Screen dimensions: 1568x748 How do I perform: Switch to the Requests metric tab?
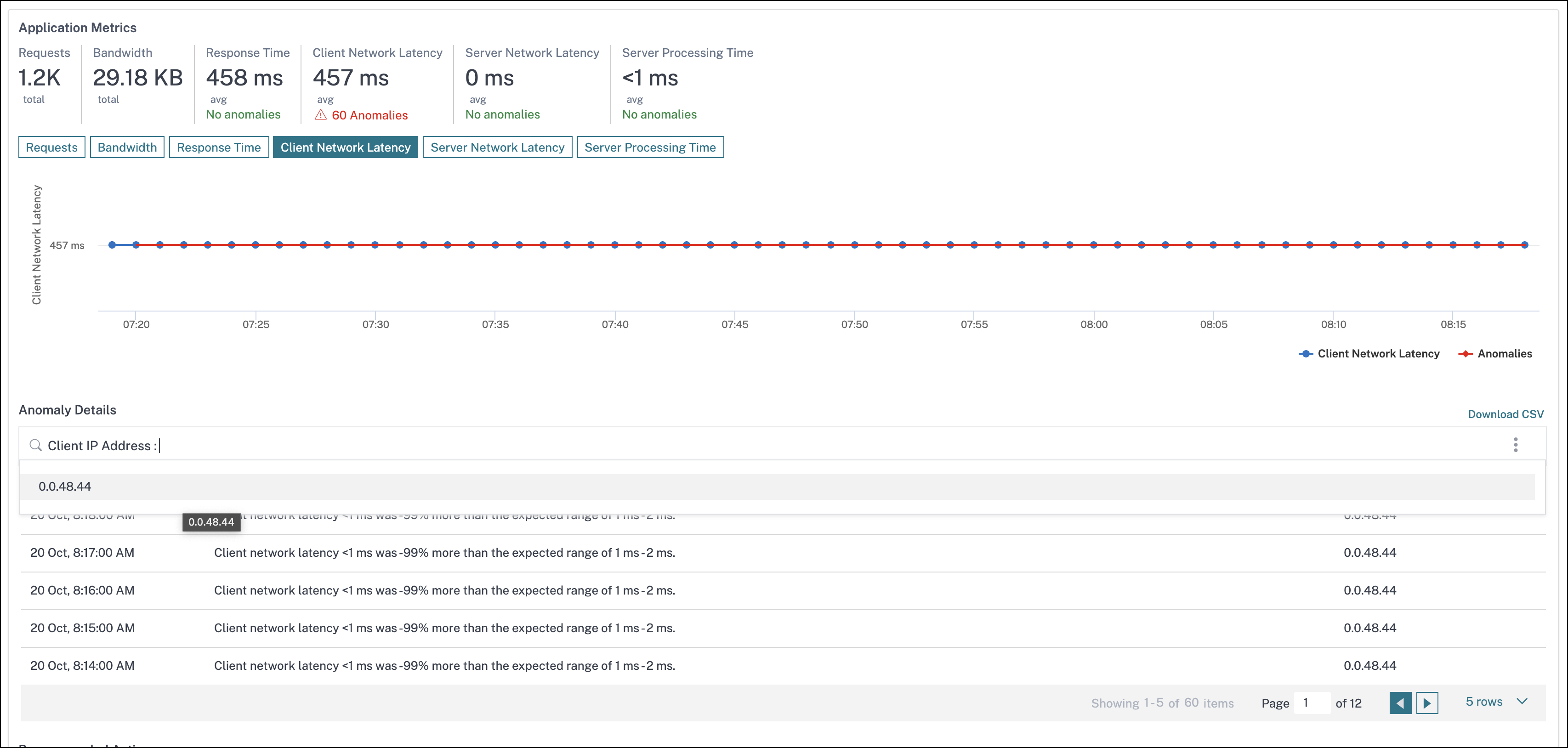(x=52, y=147)
